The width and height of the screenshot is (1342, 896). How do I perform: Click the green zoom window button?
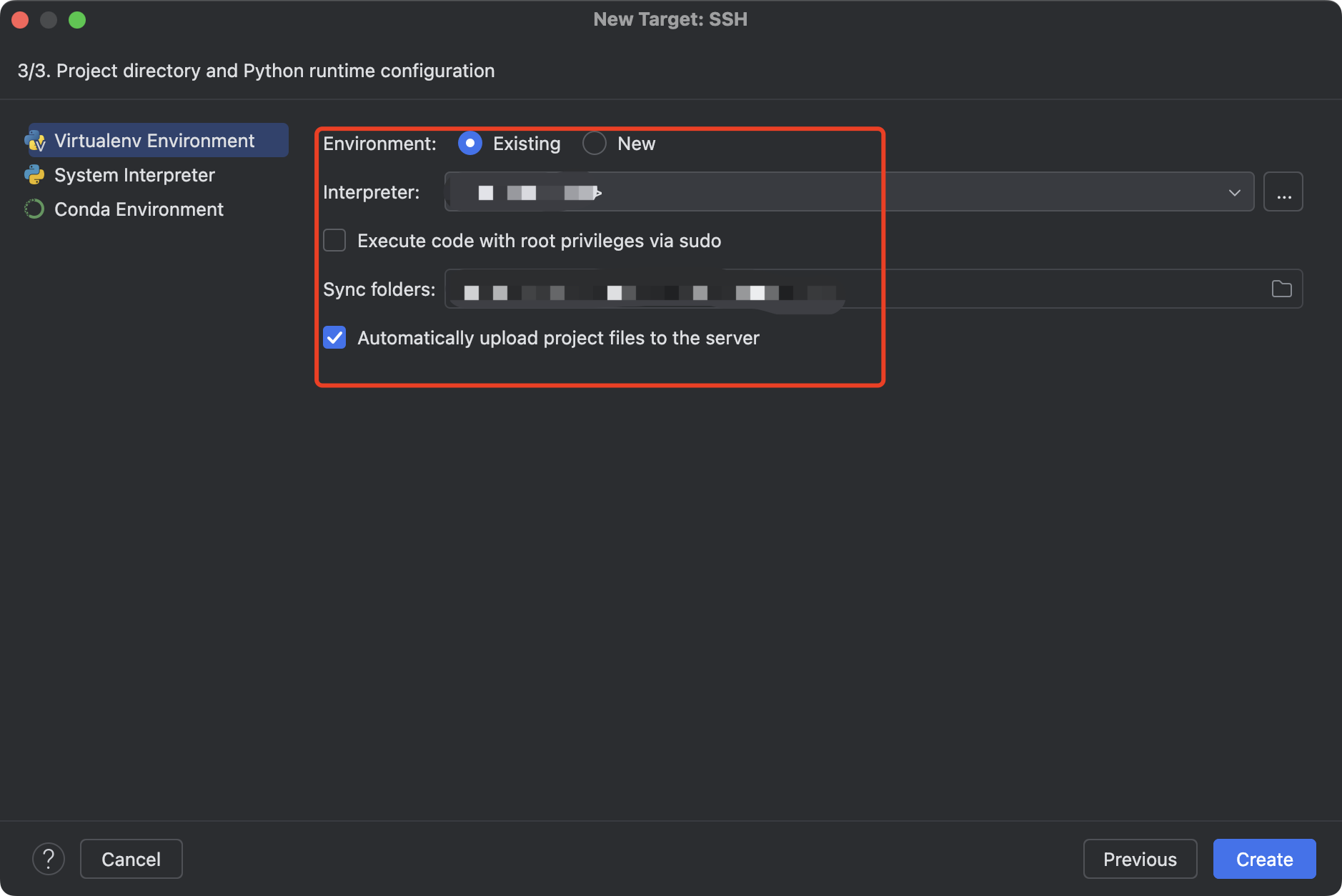[77, 20]
